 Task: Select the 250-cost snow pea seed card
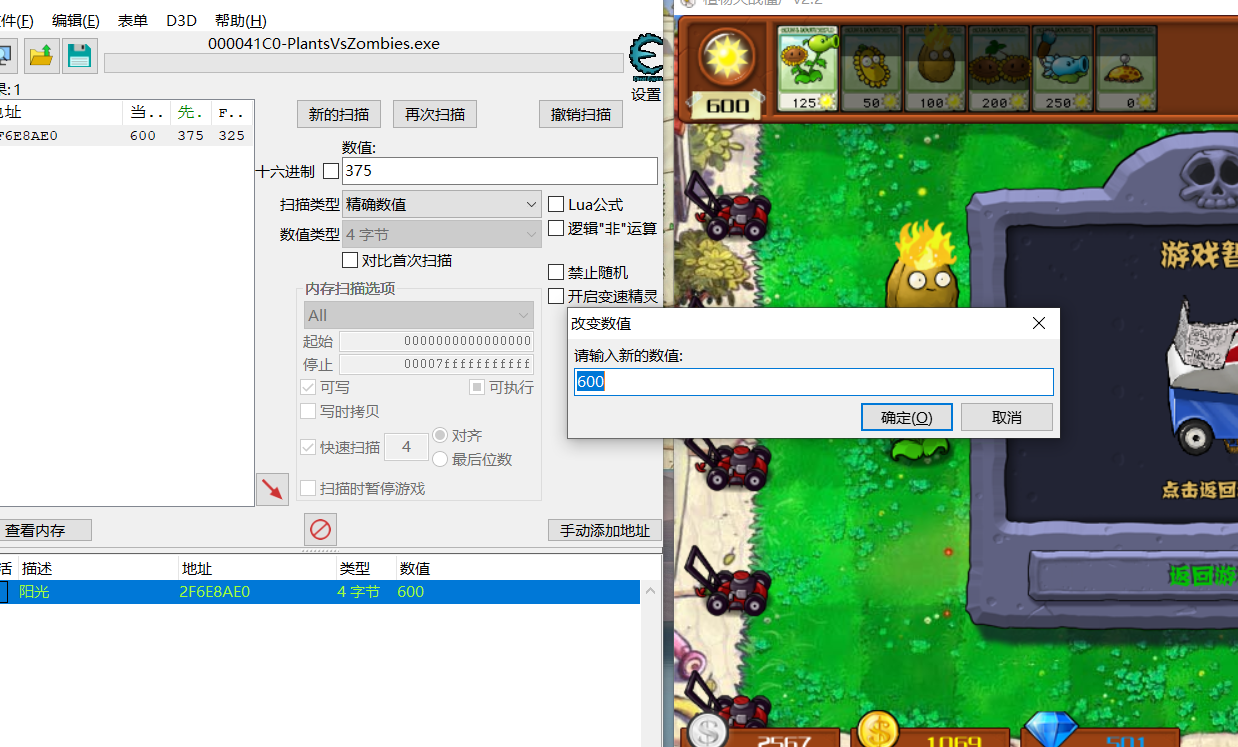click(1062, 67)
